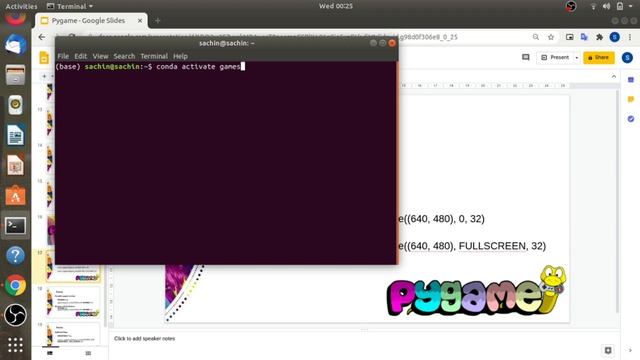This screenshot has width=640, height=360.
Task: Bookmark this page with the star icon
Action: pyautogui.click(x=551, y=37)
